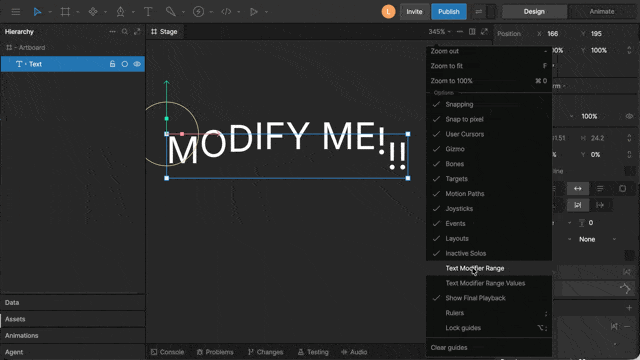Enable Text Modifier Range Values
The height and width of the screenshot is (360, 640).
(x=489, y=283)
